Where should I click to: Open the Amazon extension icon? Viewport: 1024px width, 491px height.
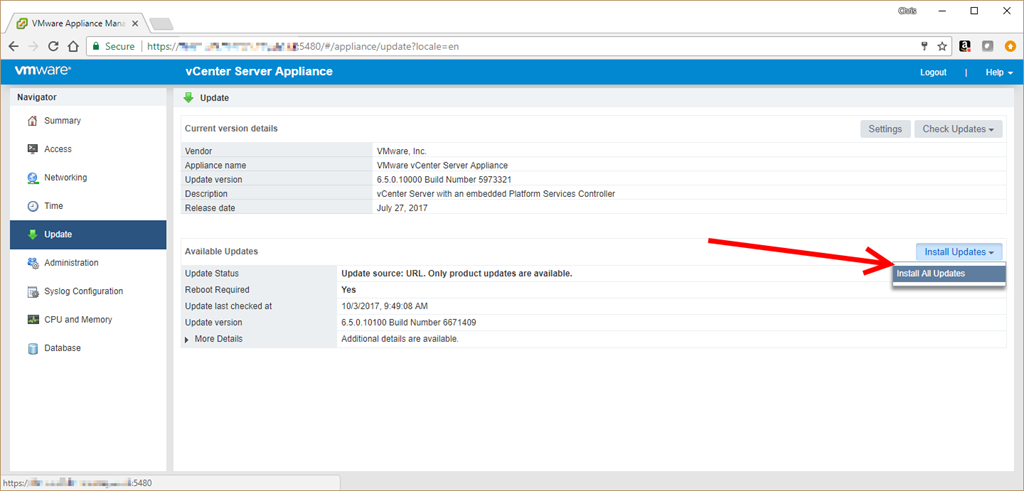(965, 46)
